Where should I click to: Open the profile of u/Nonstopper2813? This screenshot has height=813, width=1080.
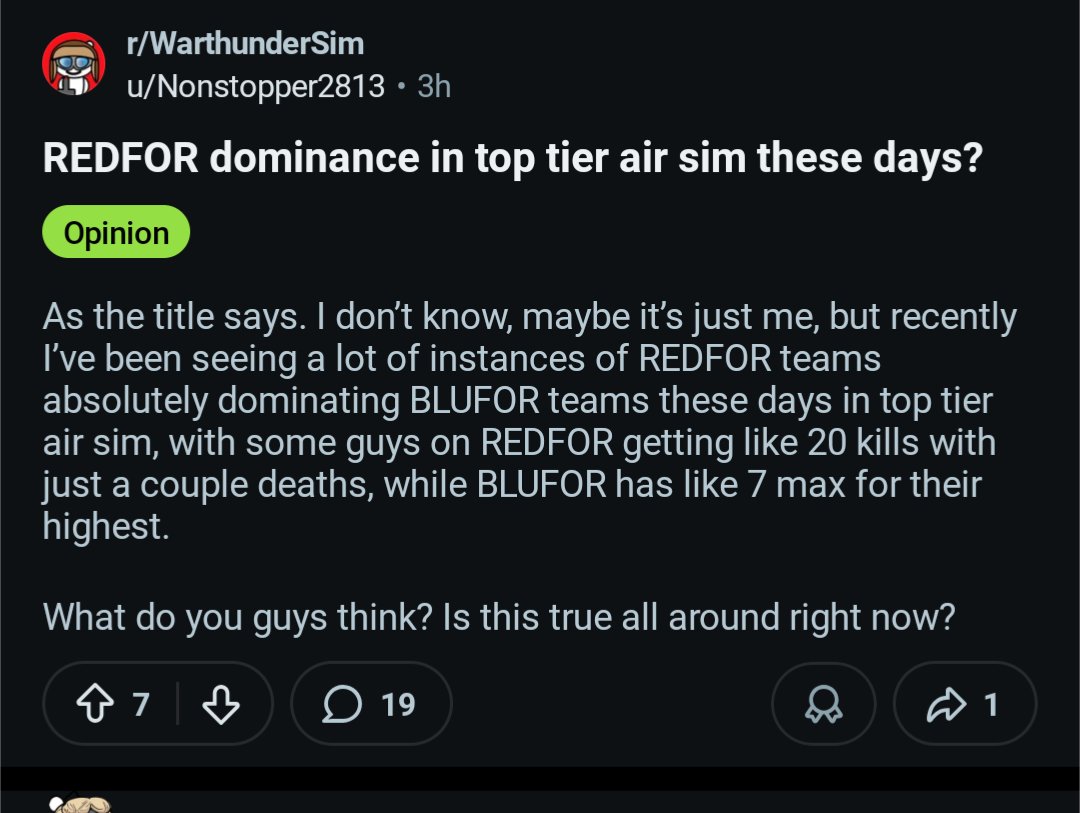(255, 87)
